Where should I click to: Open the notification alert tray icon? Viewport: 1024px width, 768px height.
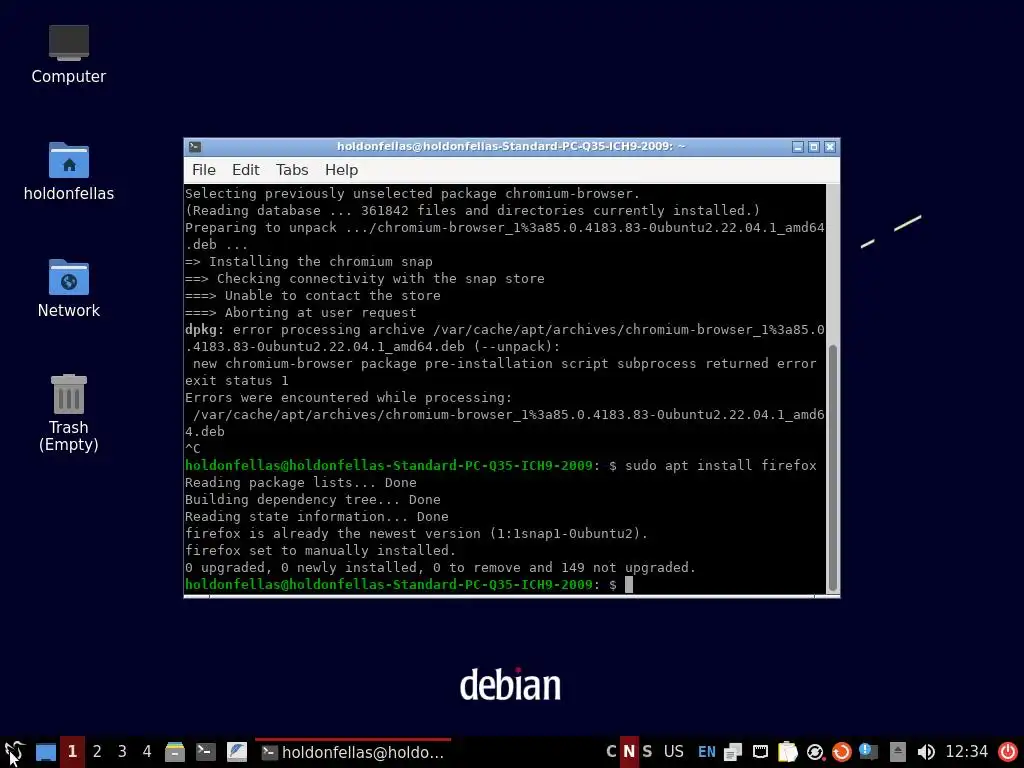[868, 752]
